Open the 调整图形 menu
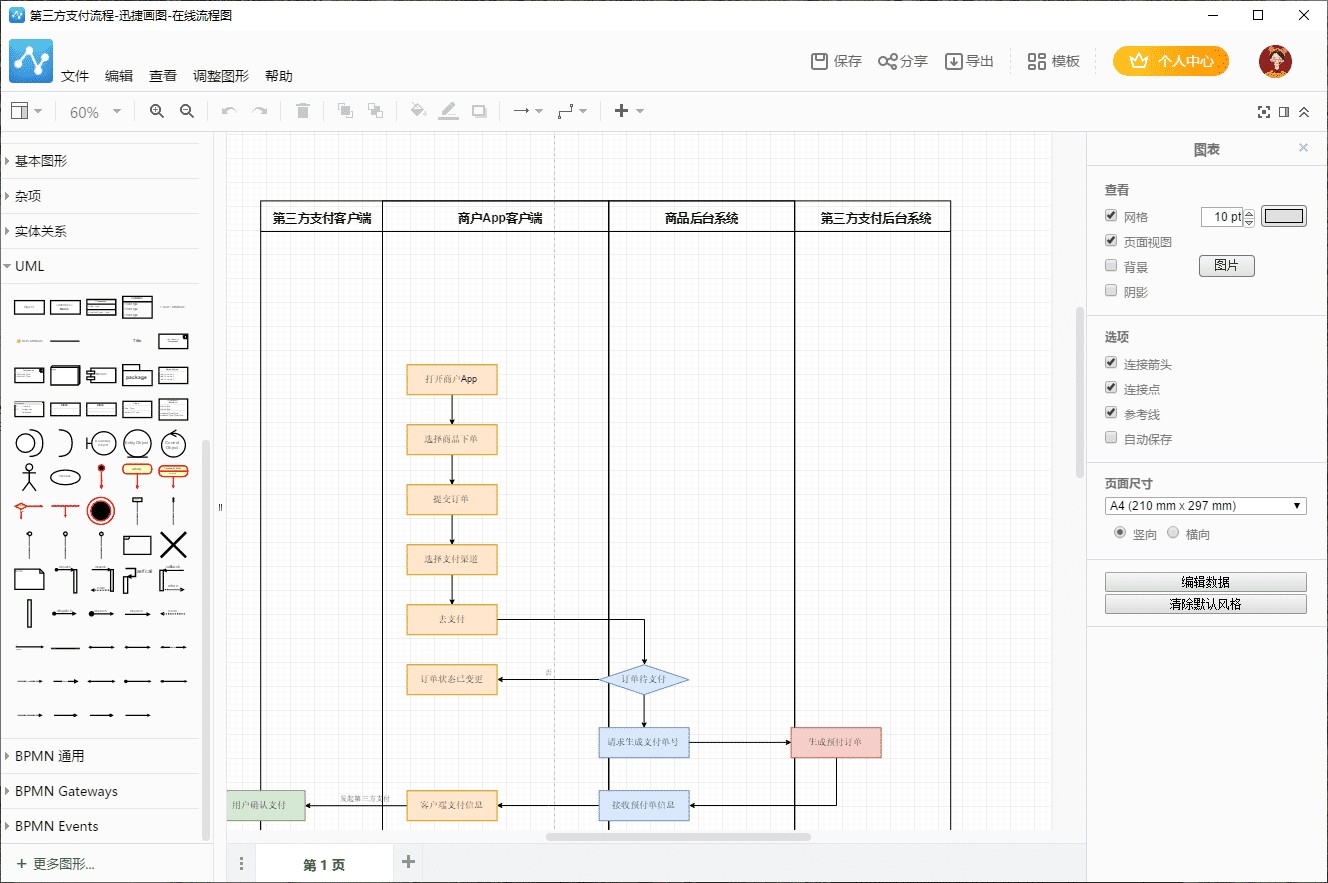1328x883 pixels. click(x=221, y=76)
